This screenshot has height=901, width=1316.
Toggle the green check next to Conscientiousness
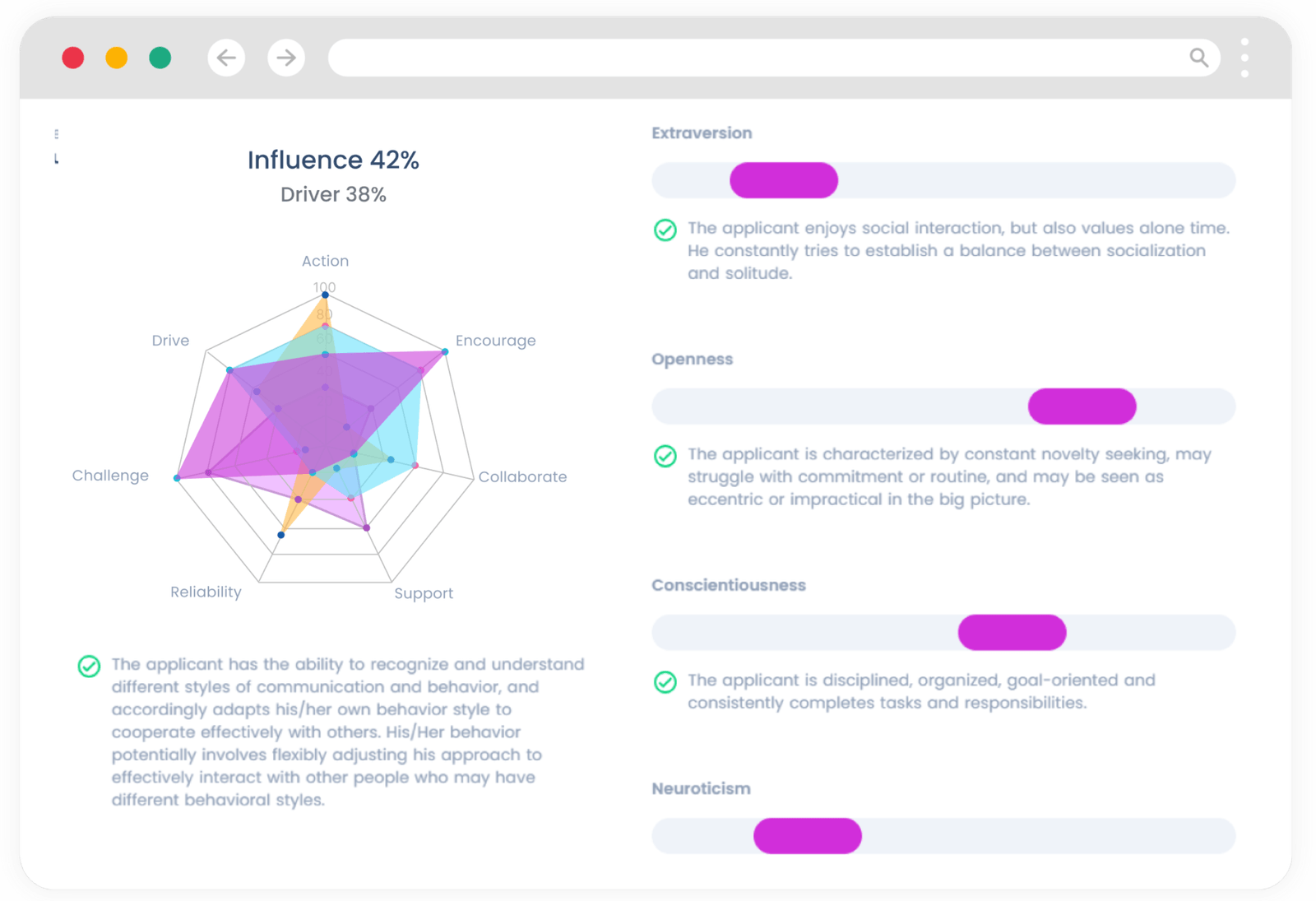click(x=665, y=683)
